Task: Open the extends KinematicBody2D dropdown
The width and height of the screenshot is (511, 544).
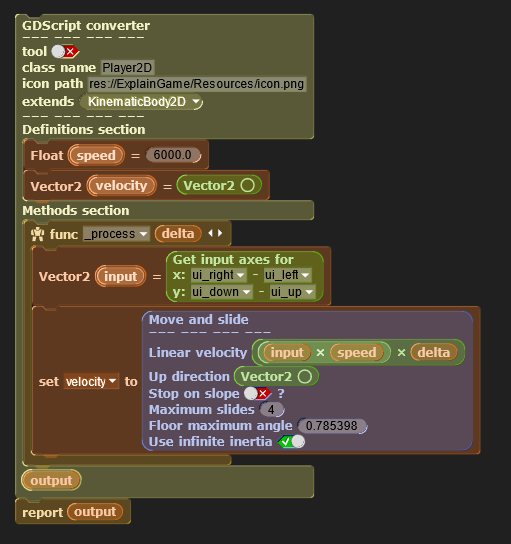Action: point(142,102)
